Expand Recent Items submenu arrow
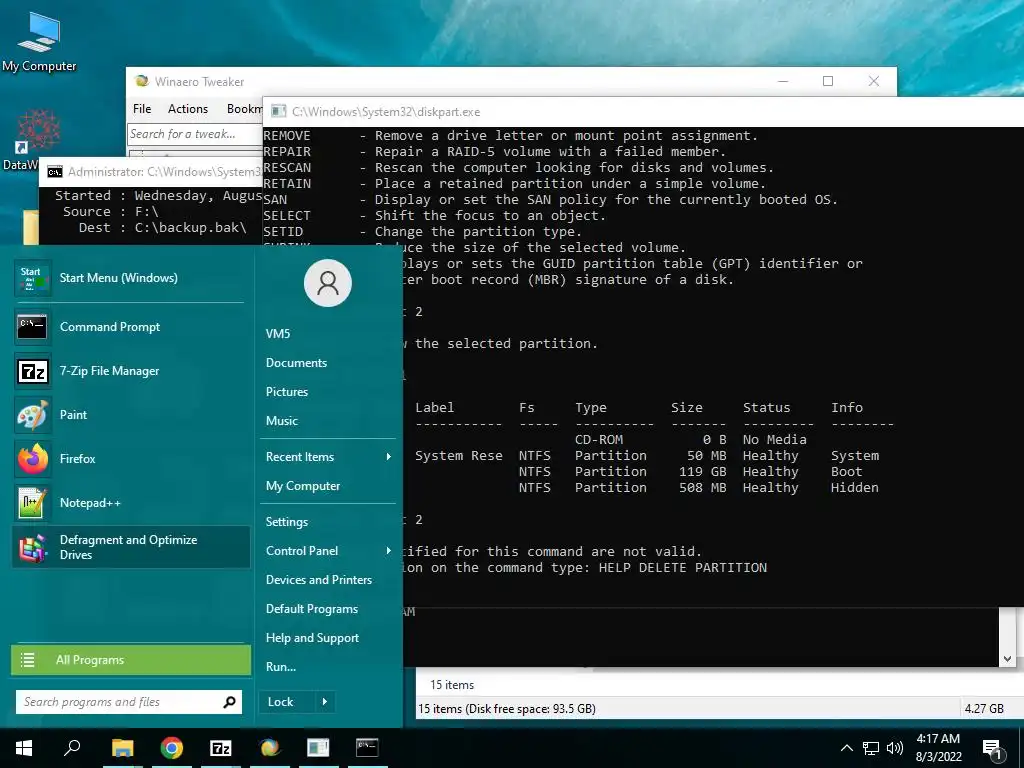 [x=389, y=456]
